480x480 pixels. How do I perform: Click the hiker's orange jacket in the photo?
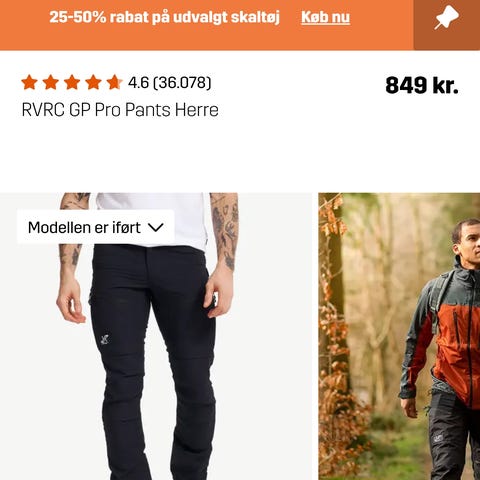point(459,347)
